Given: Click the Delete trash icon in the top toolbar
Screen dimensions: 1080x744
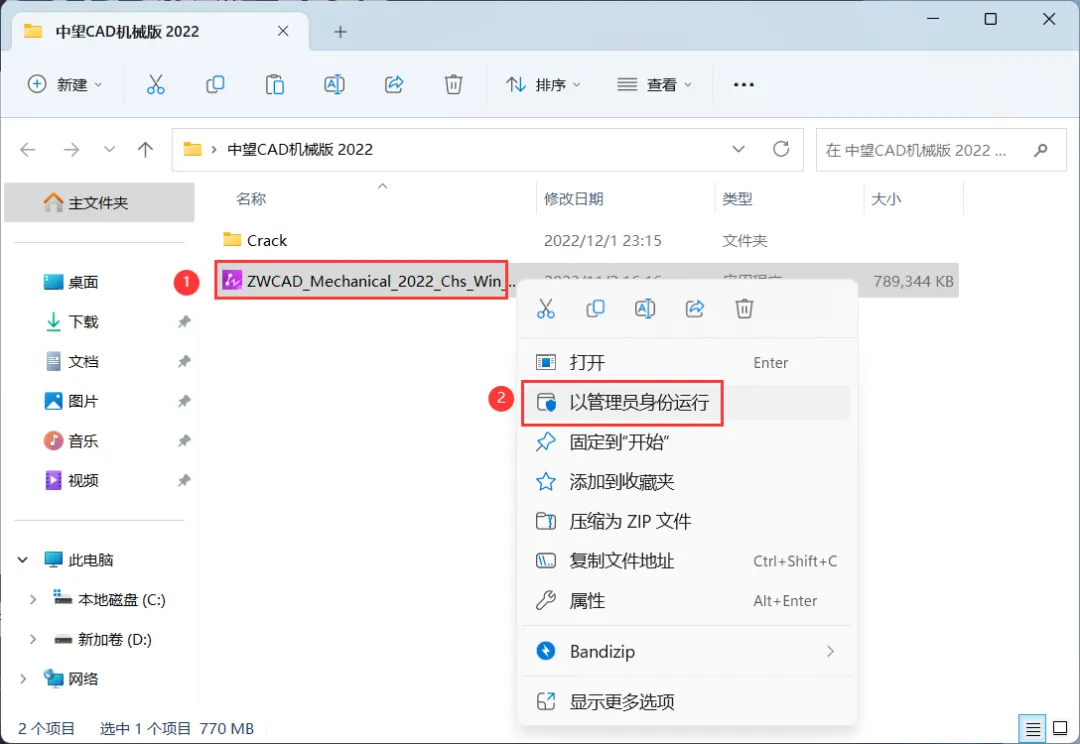Looking at the screenshot, I should tap(453, 85).
